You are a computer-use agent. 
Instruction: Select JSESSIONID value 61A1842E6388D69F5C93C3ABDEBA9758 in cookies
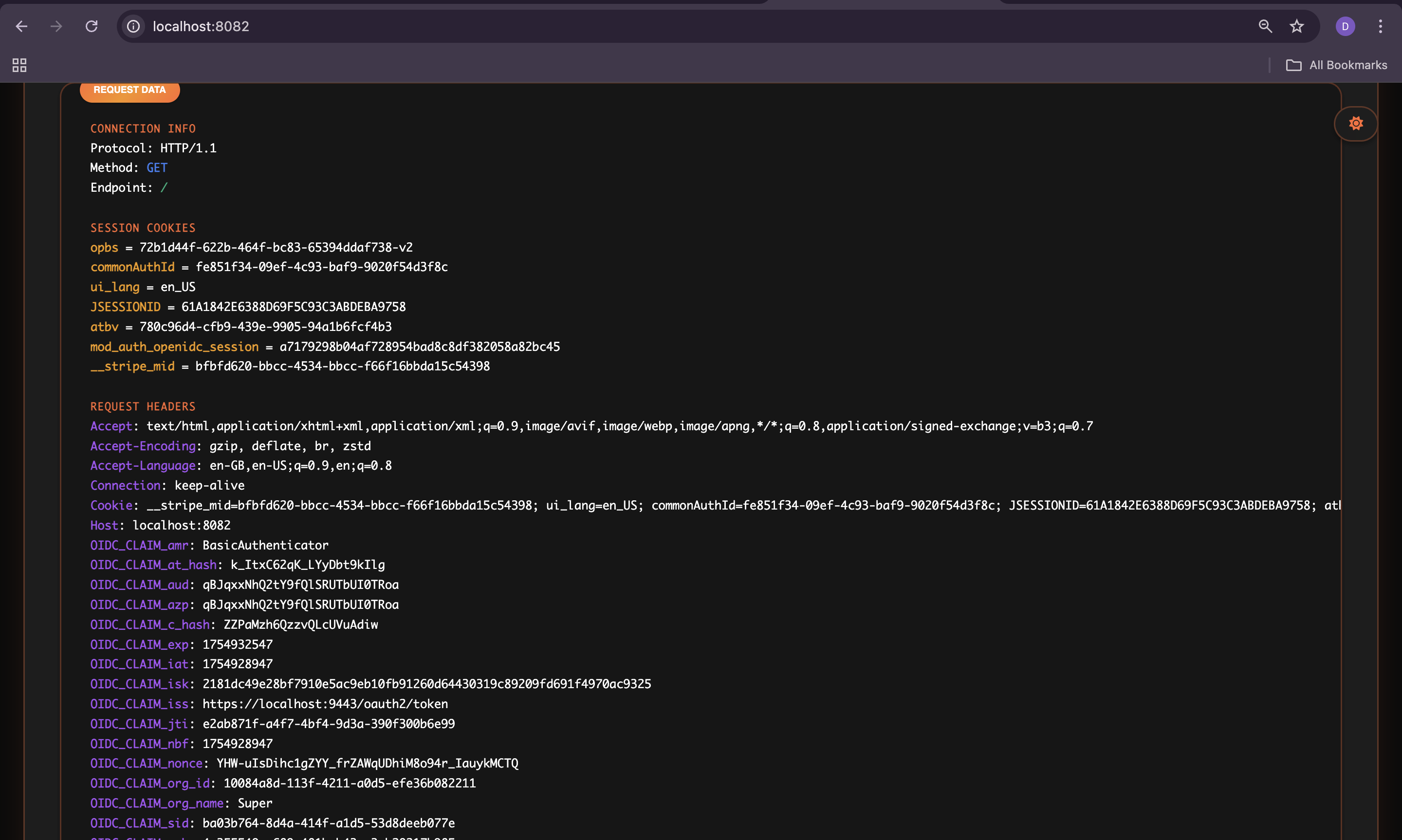click(x=294, y=307)
